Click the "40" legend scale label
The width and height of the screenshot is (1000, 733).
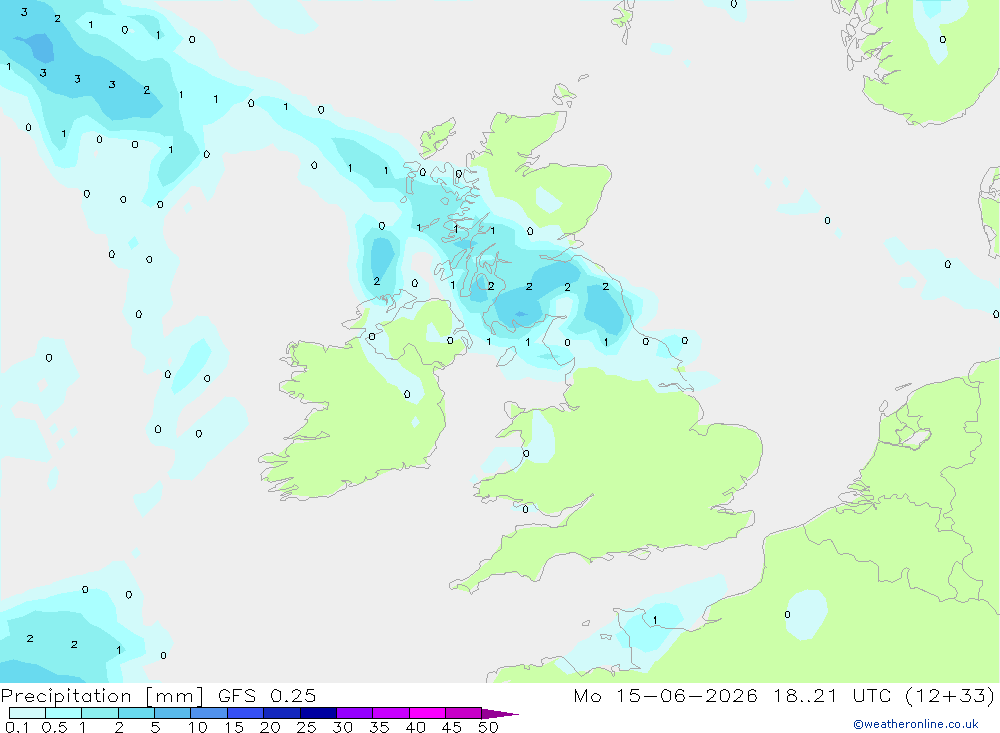pyautogui.click(x=416, y=727)
